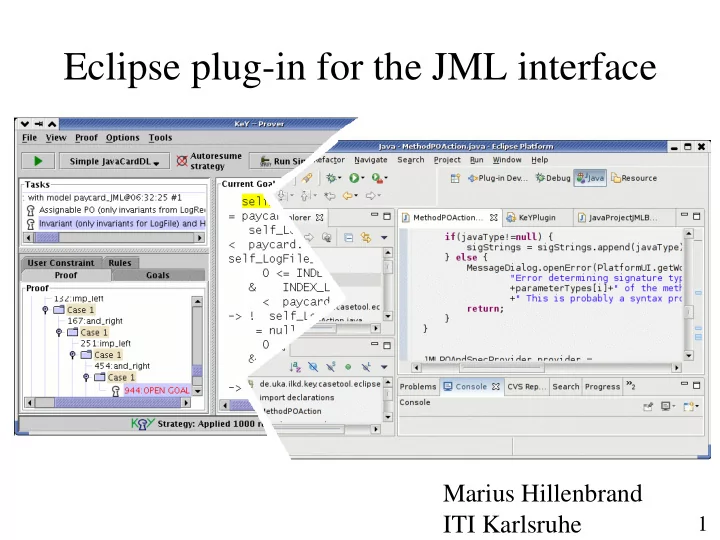The image size is (720, 540).
Task: Open the Help menu in Eclipse
Action: (540, 160)
